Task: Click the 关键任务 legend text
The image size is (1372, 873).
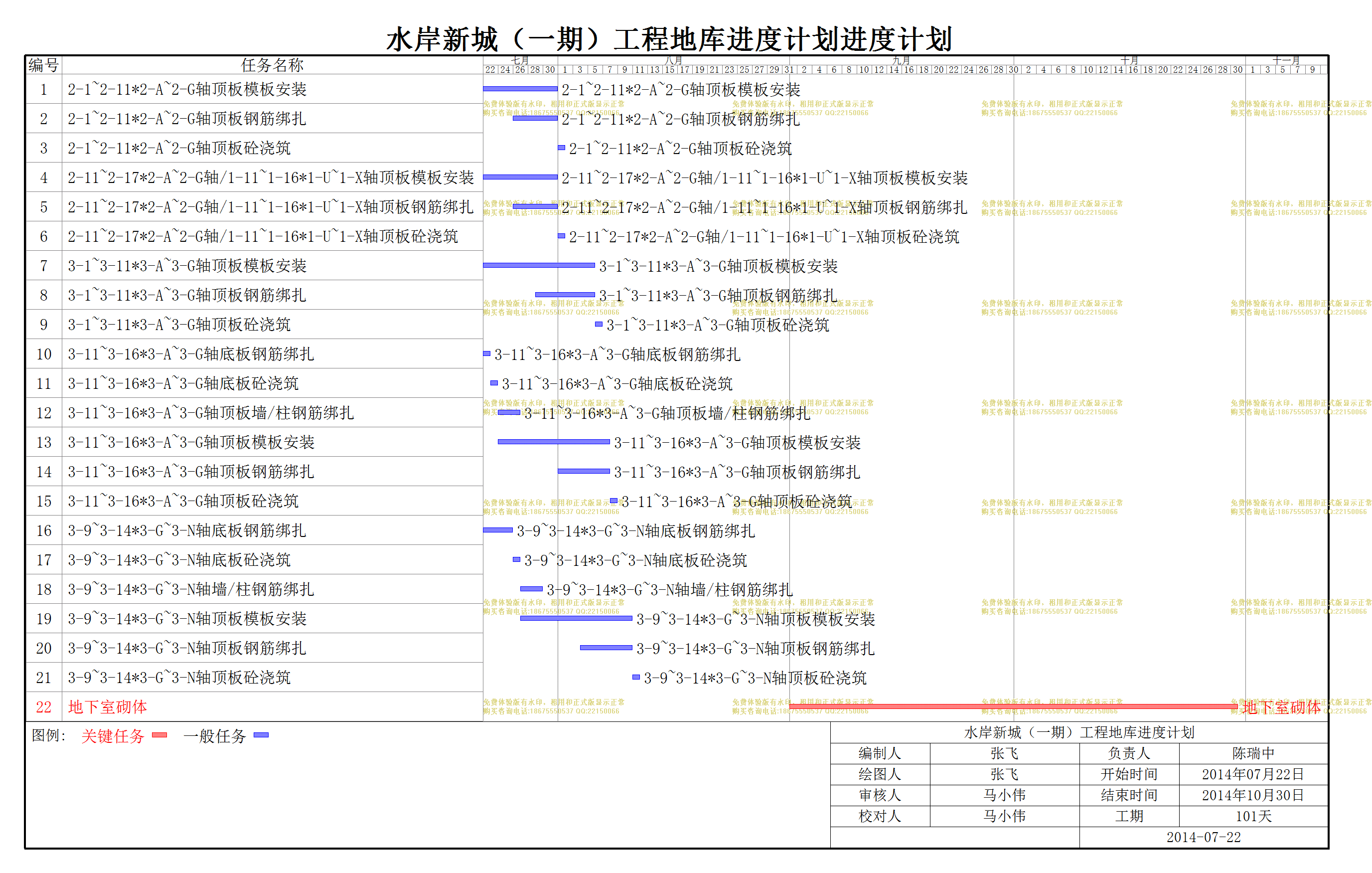Action: pos(113,736)
